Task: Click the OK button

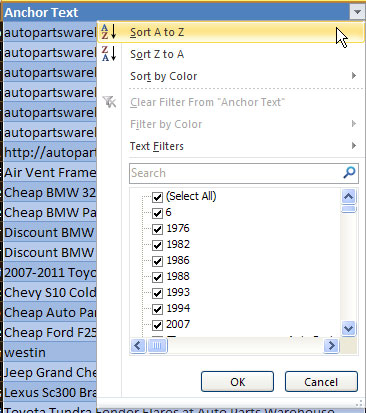Action: click(x=237, y=382)
